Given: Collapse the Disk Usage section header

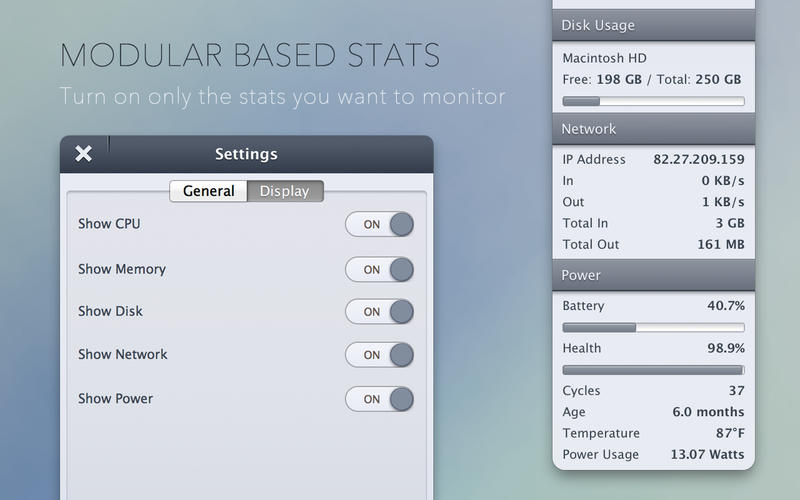Looking at the screenshot, I should (653, 25).
